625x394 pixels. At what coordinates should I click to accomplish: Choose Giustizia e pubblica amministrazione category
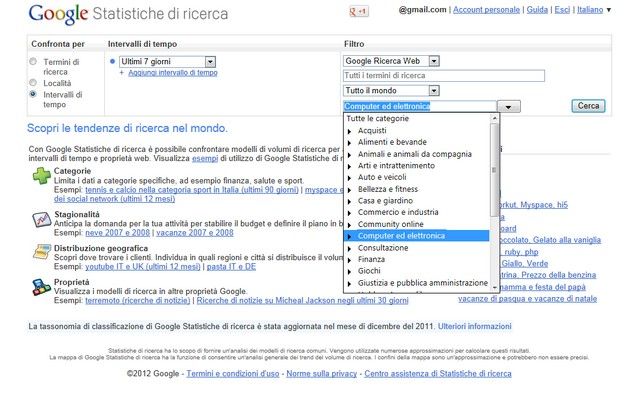tap(423, 283)
